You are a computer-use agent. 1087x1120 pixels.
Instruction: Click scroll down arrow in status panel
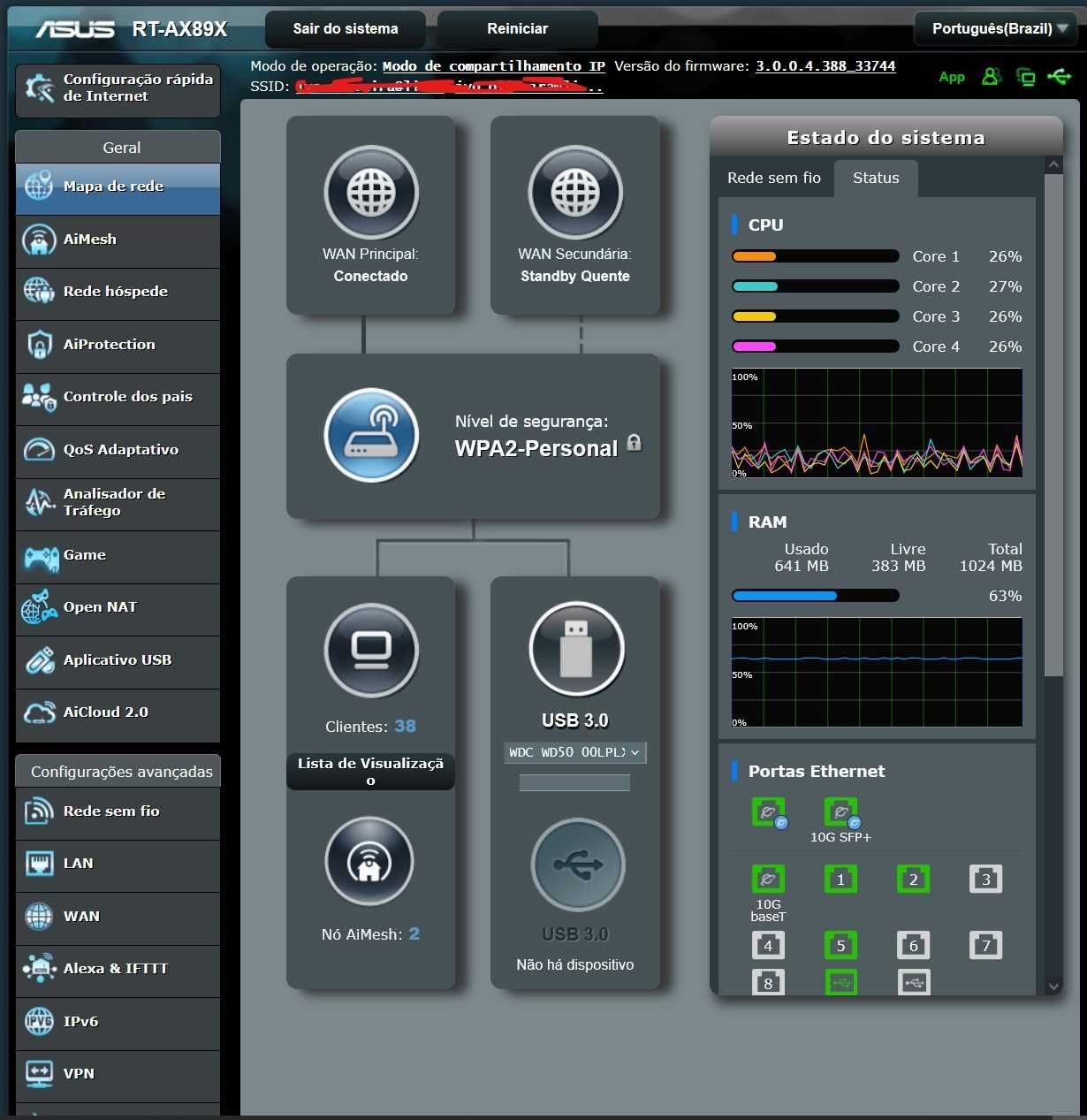(x=1053, y=986)
